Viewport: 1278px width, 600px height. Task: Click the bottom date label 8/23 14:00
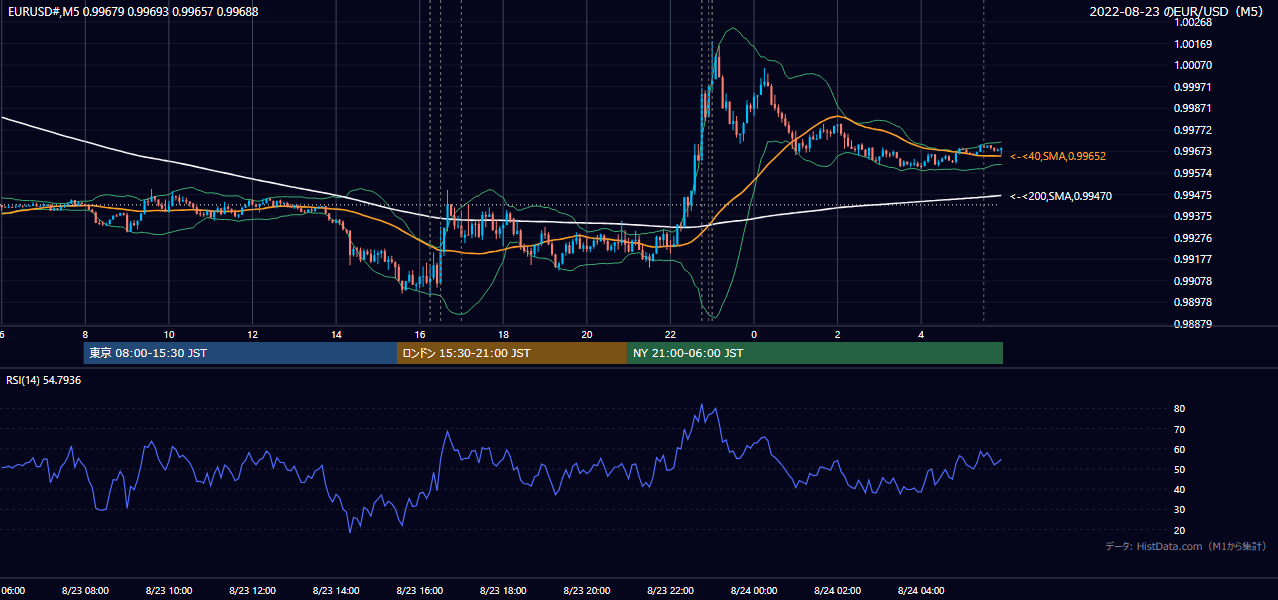(336, 591)
